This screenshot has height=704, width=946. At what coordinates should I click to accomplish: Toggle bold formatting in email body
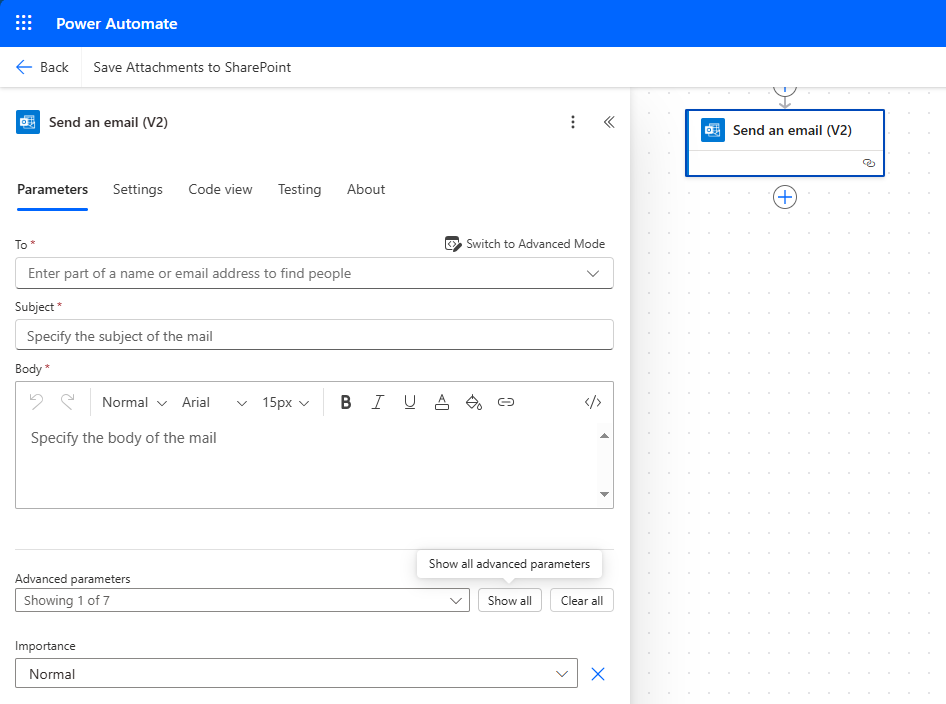(x=345, y=401)
